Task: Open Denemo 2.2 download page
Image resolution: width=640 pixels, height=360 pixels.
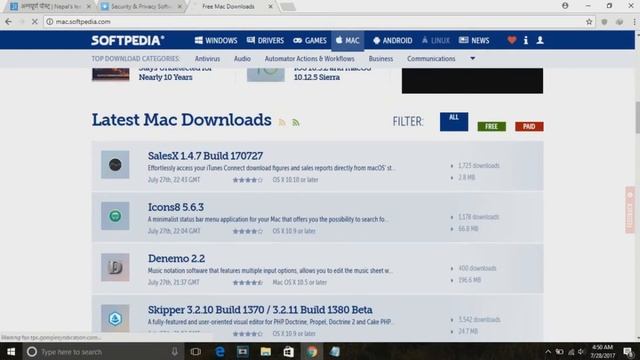Action: click(176, 259)
